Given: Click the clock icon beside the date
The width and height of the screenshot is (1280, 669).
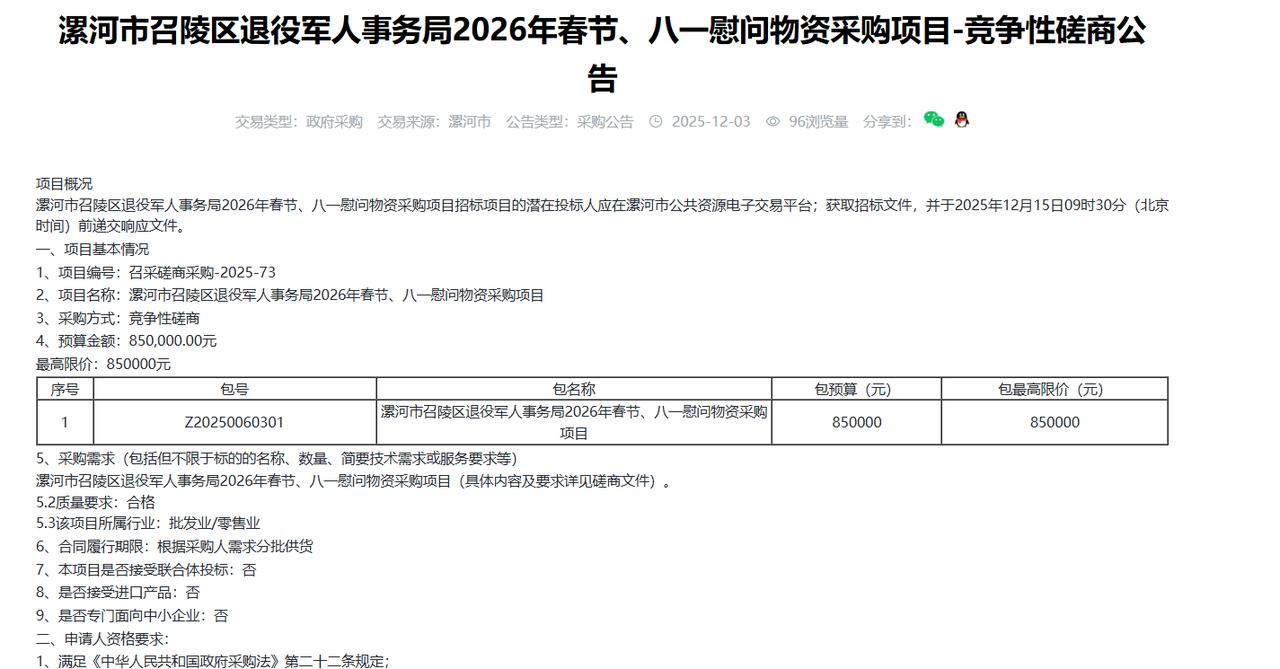Looking at the screenshot, I should (655, 121).
